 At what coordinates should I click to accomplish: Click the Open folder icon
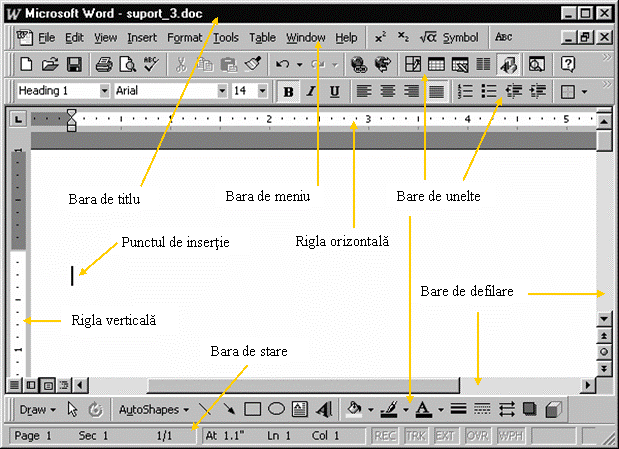(51, 64)
